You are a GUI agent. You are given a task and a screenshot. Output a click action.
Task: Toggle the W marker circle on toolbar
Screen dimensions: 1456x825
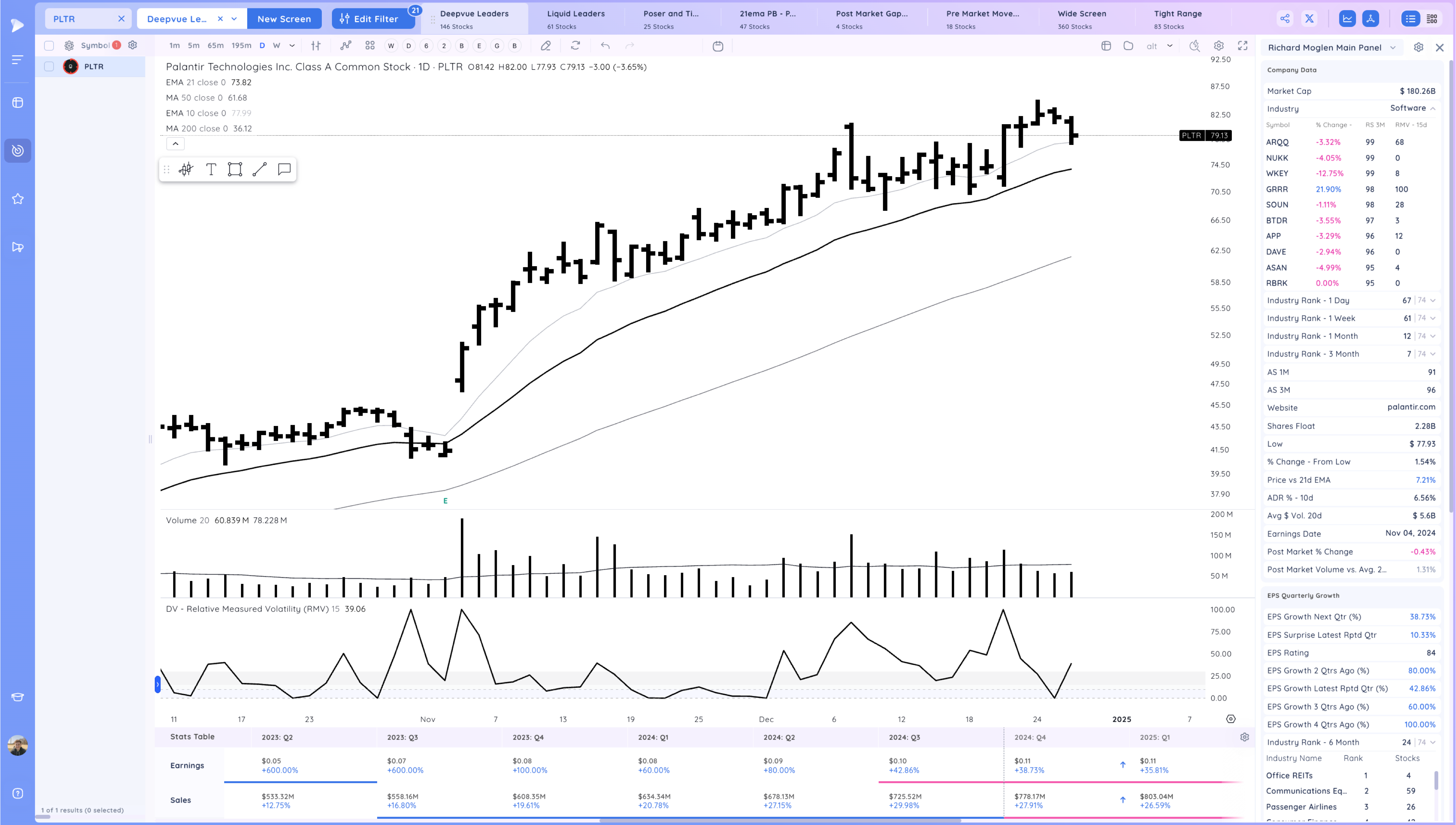click(x=391, y=46)
